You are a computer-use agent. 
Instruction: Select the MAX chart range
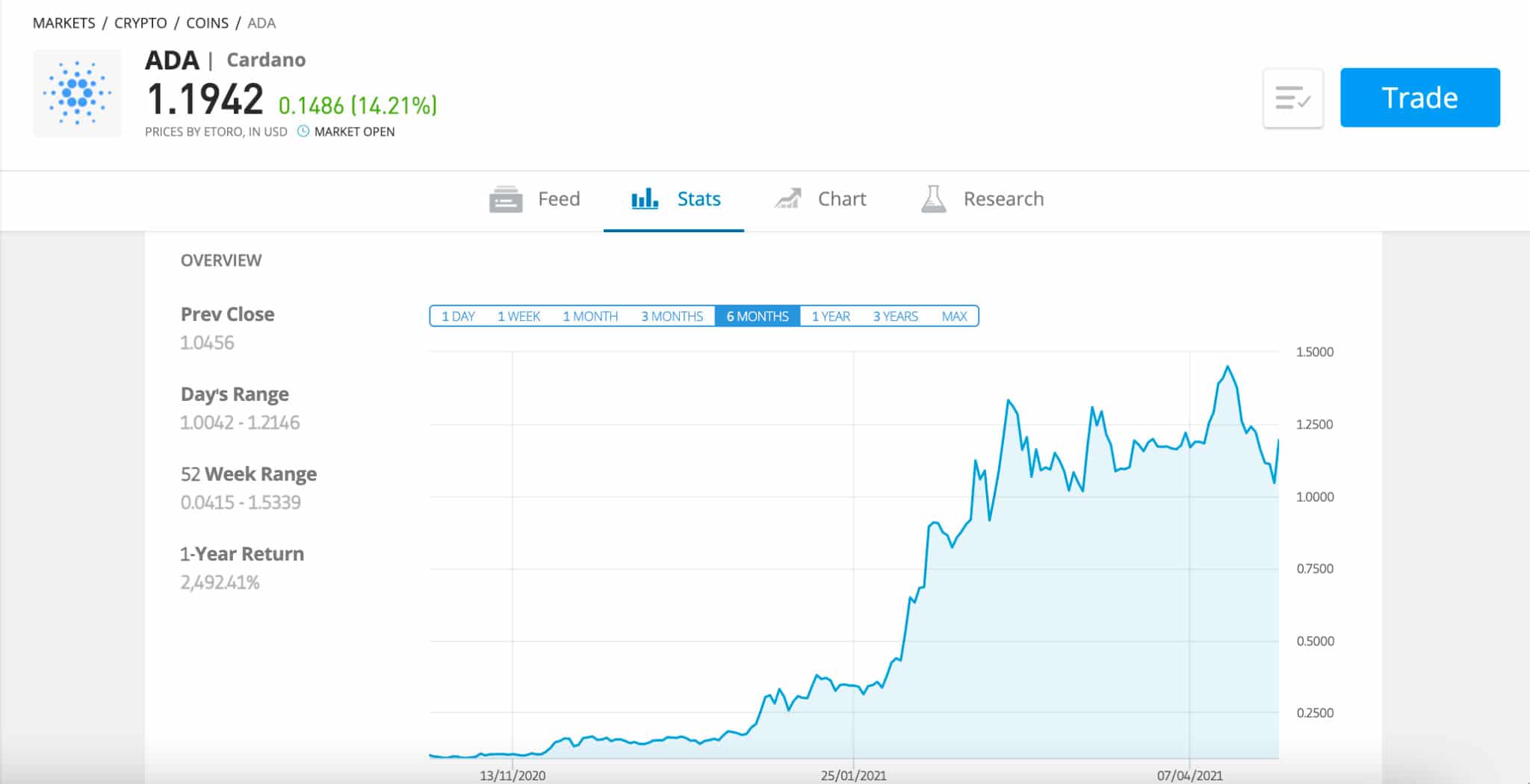pos(954,316)
